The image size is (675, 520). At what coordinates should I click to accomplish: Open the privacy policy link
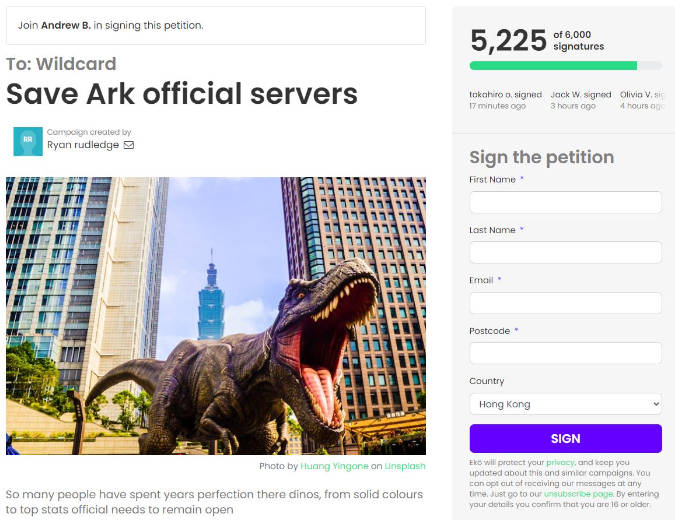pyautogui.click(x=560, y=462)
